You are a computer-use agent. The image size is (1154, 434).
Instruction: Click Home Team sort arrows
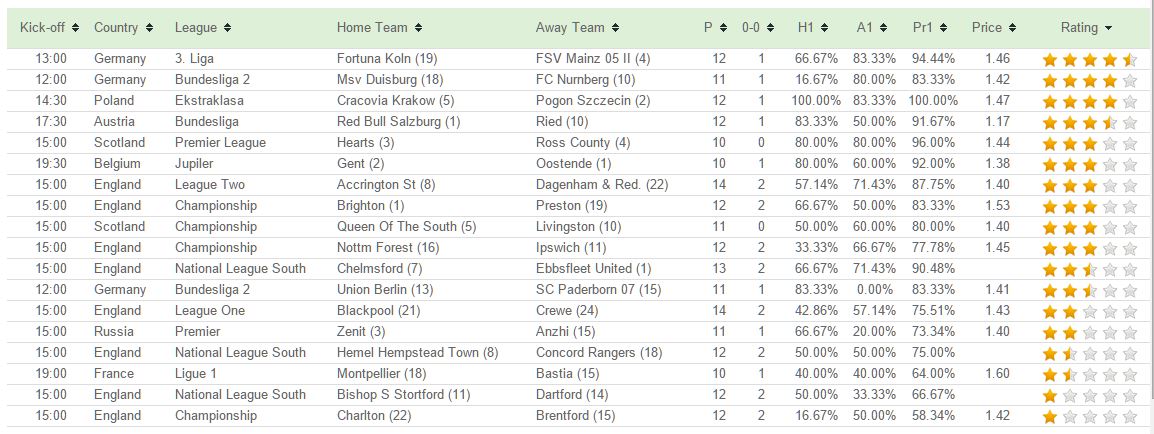click(418, 28)
